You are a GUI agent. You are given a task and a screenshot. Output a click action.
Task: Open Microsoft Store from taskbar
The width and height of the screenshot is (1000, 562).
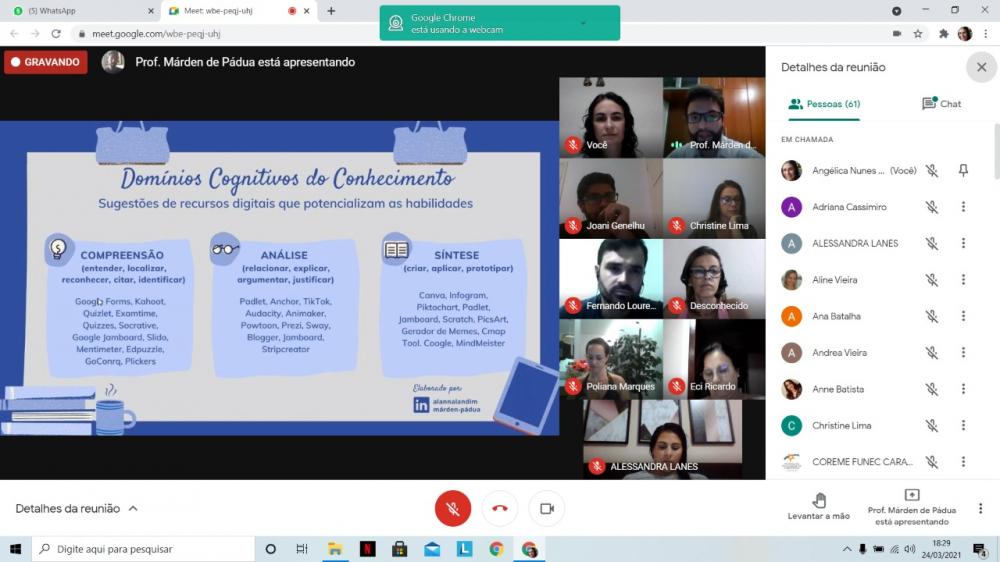(x=400, y=549)
